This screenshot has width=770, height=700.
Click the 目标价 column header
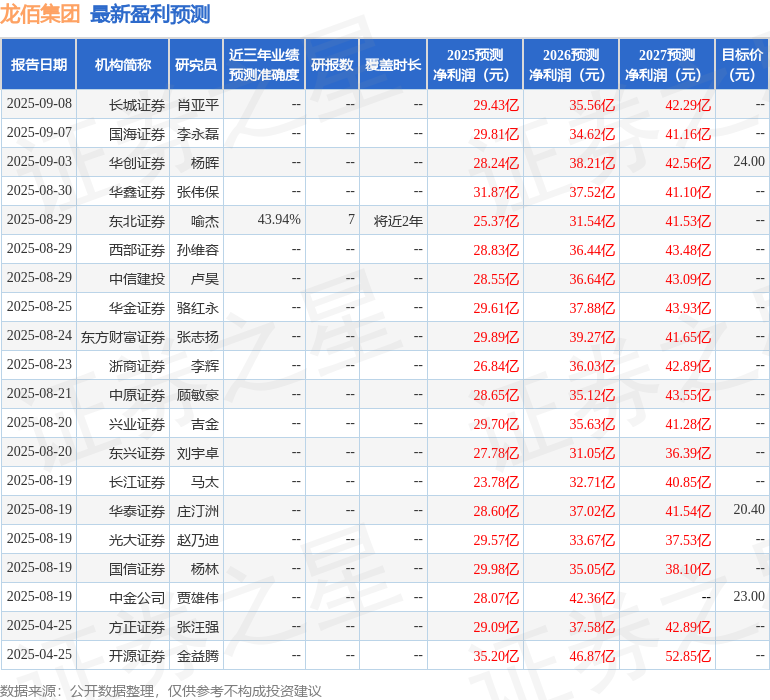pyautogui.click(x=742, y=65)
